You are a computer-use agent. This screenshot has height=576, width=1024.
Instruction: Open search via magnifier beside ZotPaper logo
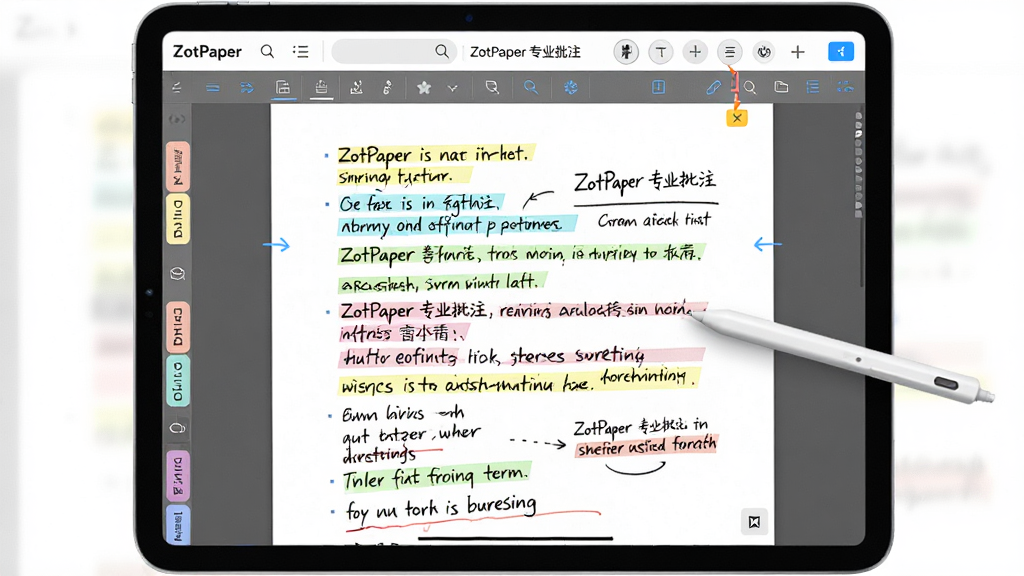tap(267, 51)
